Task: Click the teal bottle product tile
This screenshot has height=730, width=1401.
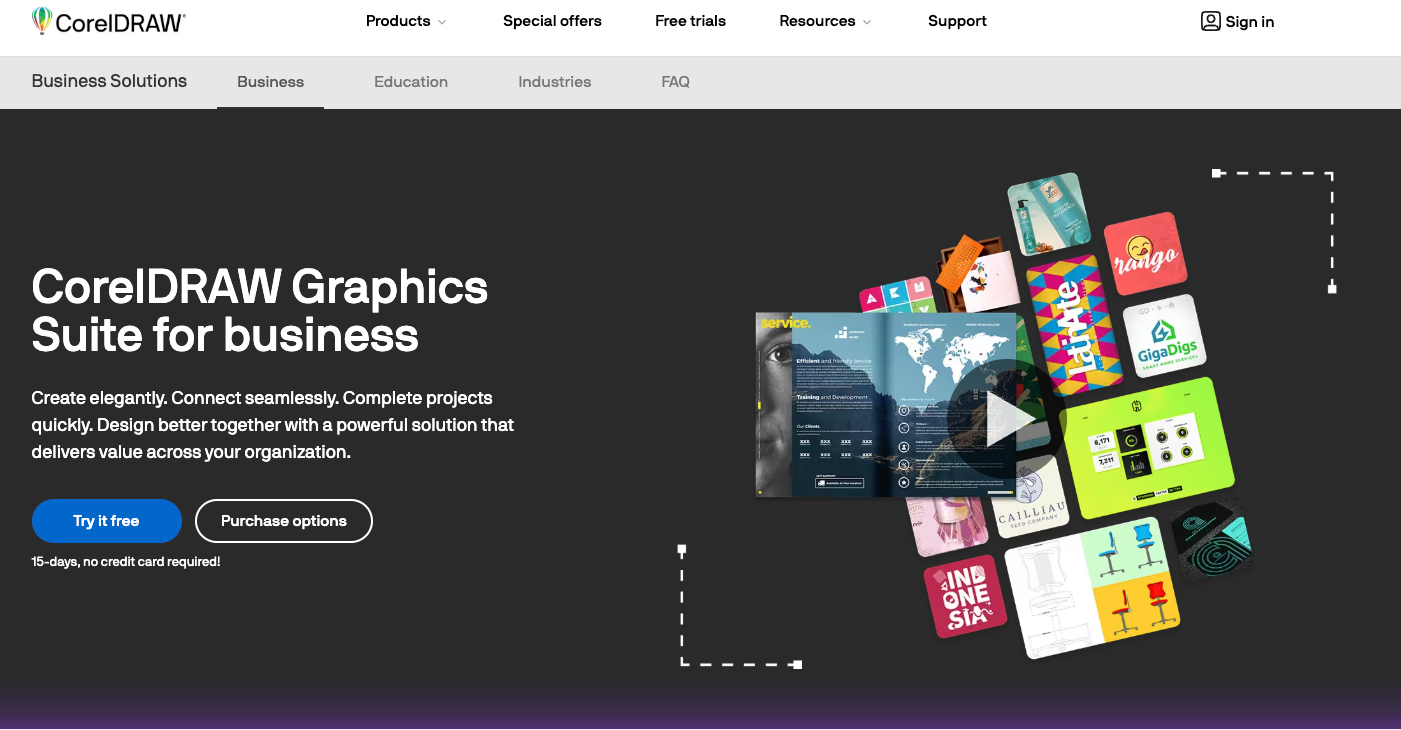Action: coord(1049,213)
